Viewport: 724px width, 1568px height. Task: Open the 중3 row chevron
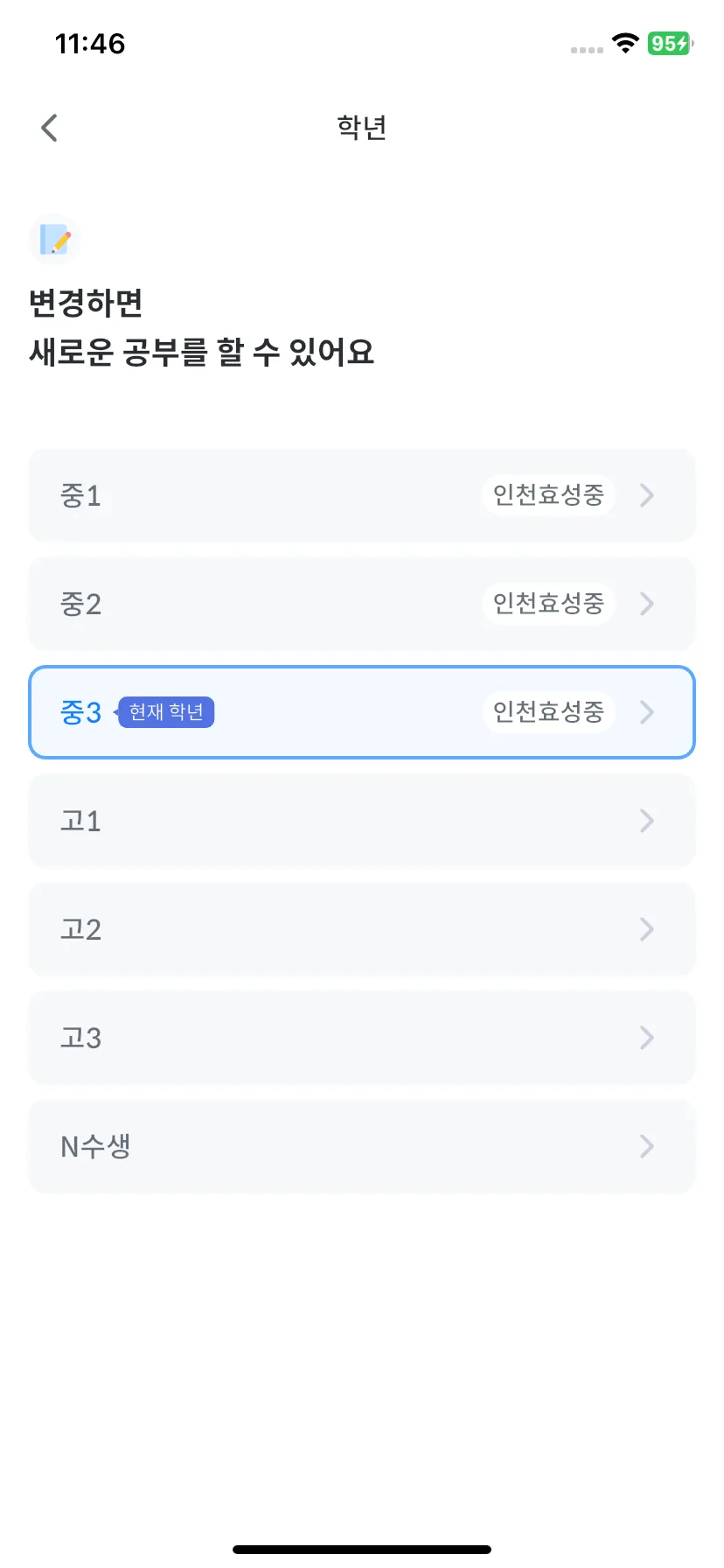pyautogui.click(x=647, y=712)
